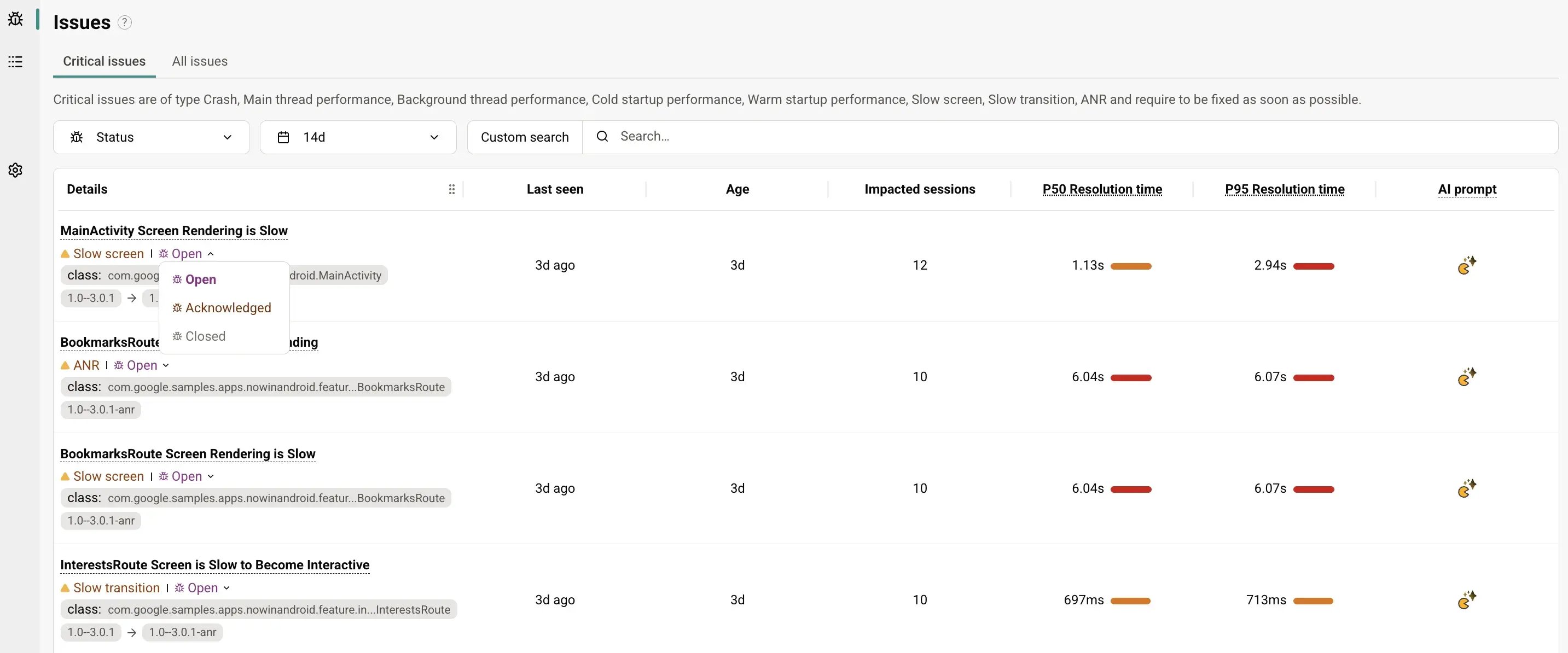Click the Last seen column header
This screenshot has width=1568, height=653.
coord(555,189)
